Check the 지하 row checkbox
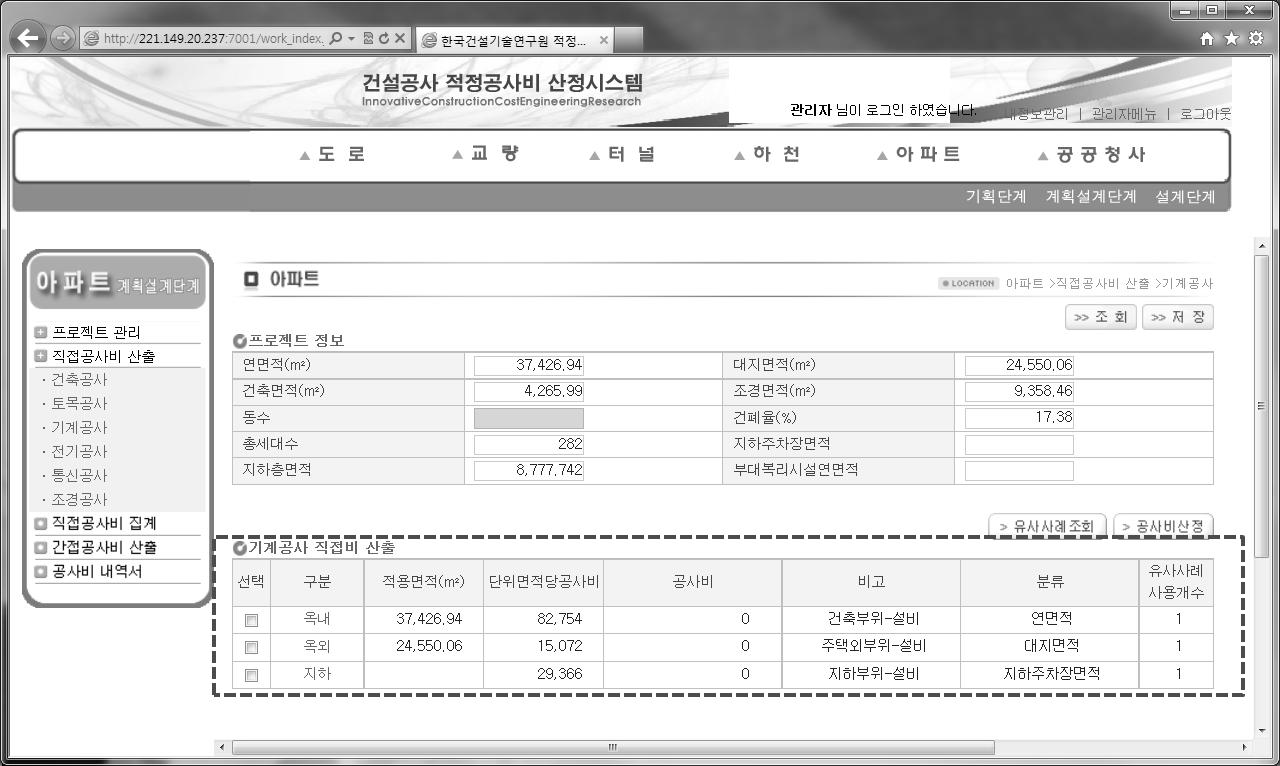The height and width of the screenshot is (766, 1280). pos(251,675)
